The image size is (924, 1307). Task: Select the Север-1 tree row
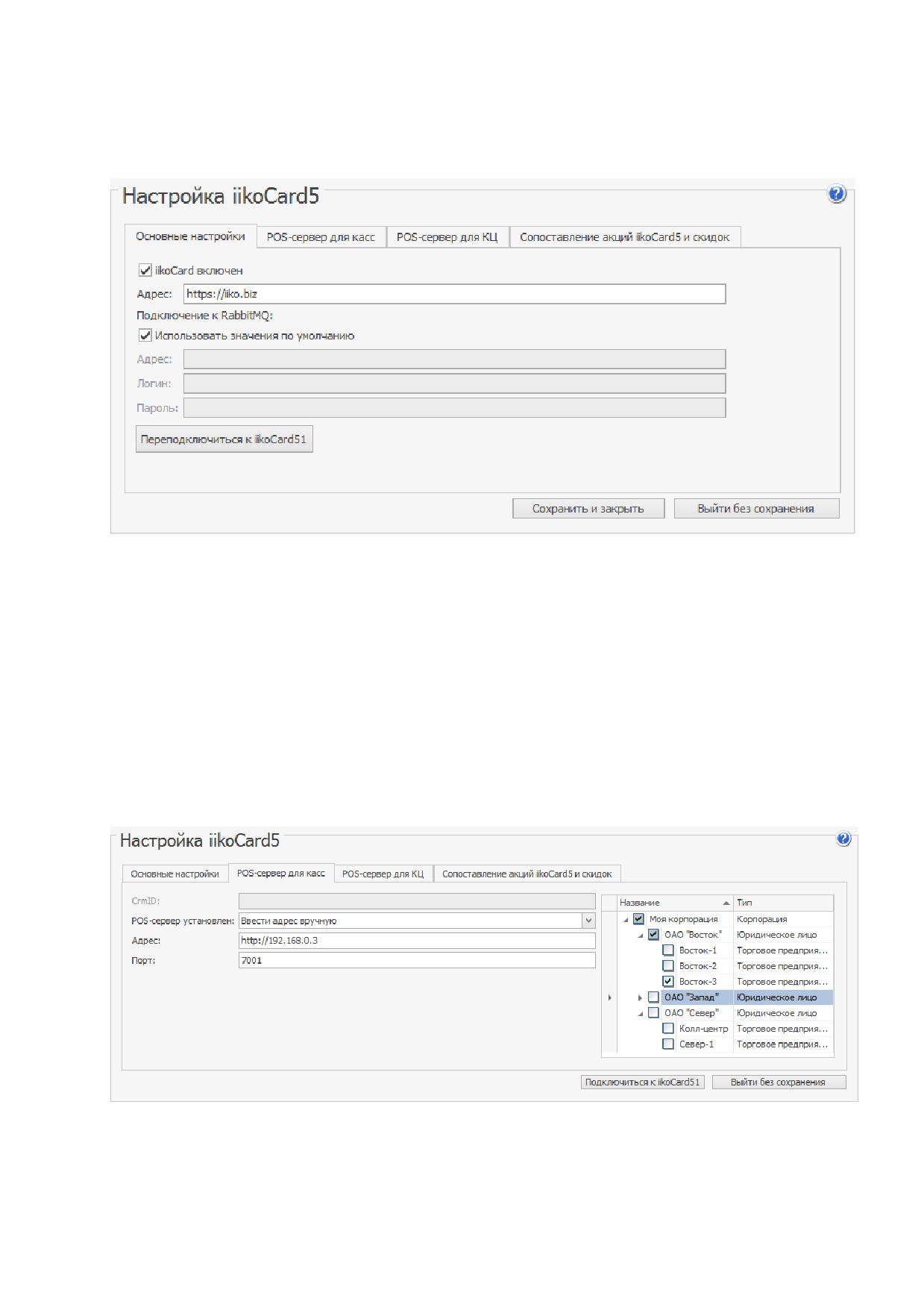[x=725, y=1044]
